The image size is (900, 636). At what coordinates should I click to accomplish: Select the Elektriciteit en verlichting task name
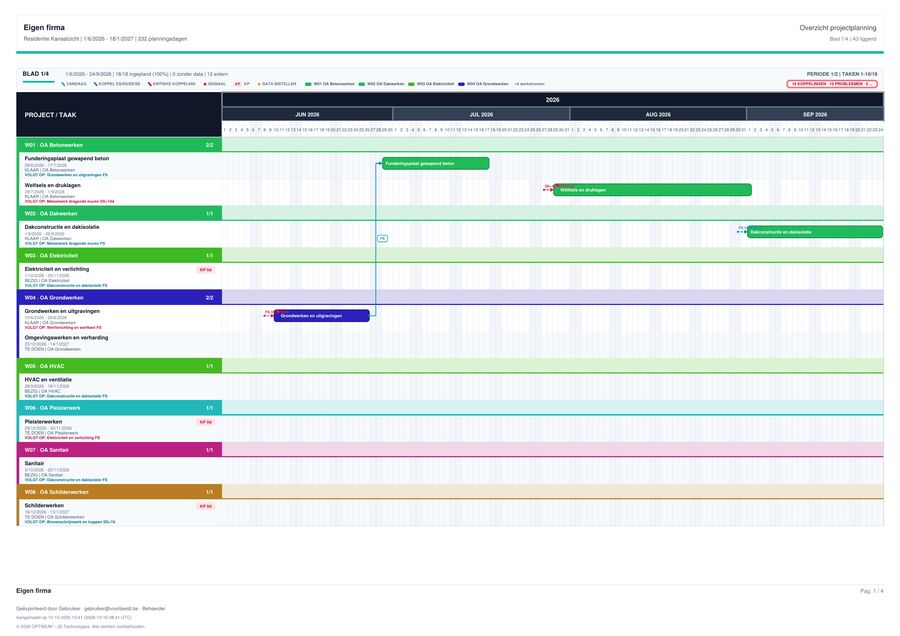pos(57,269)
